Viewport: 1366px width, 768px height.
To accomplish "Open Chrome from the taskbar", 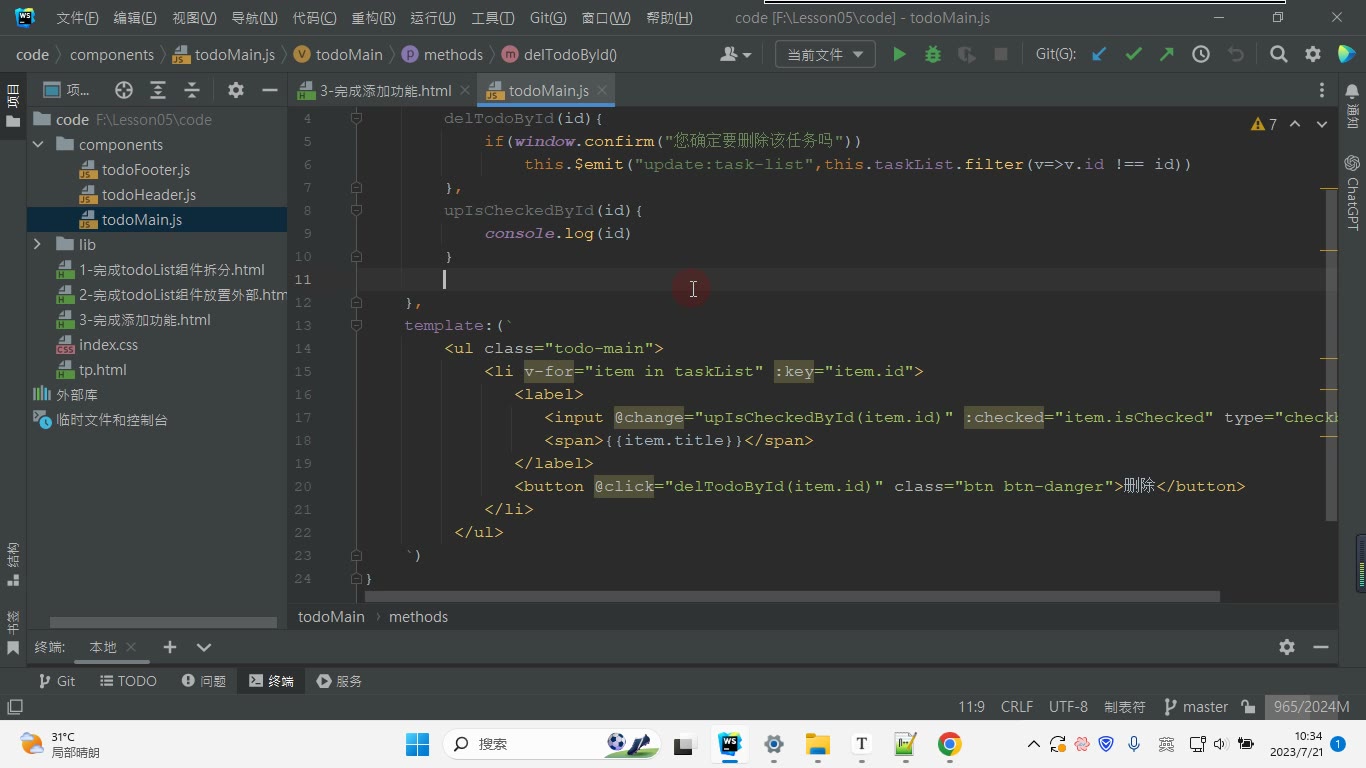I will coord(949,744).
